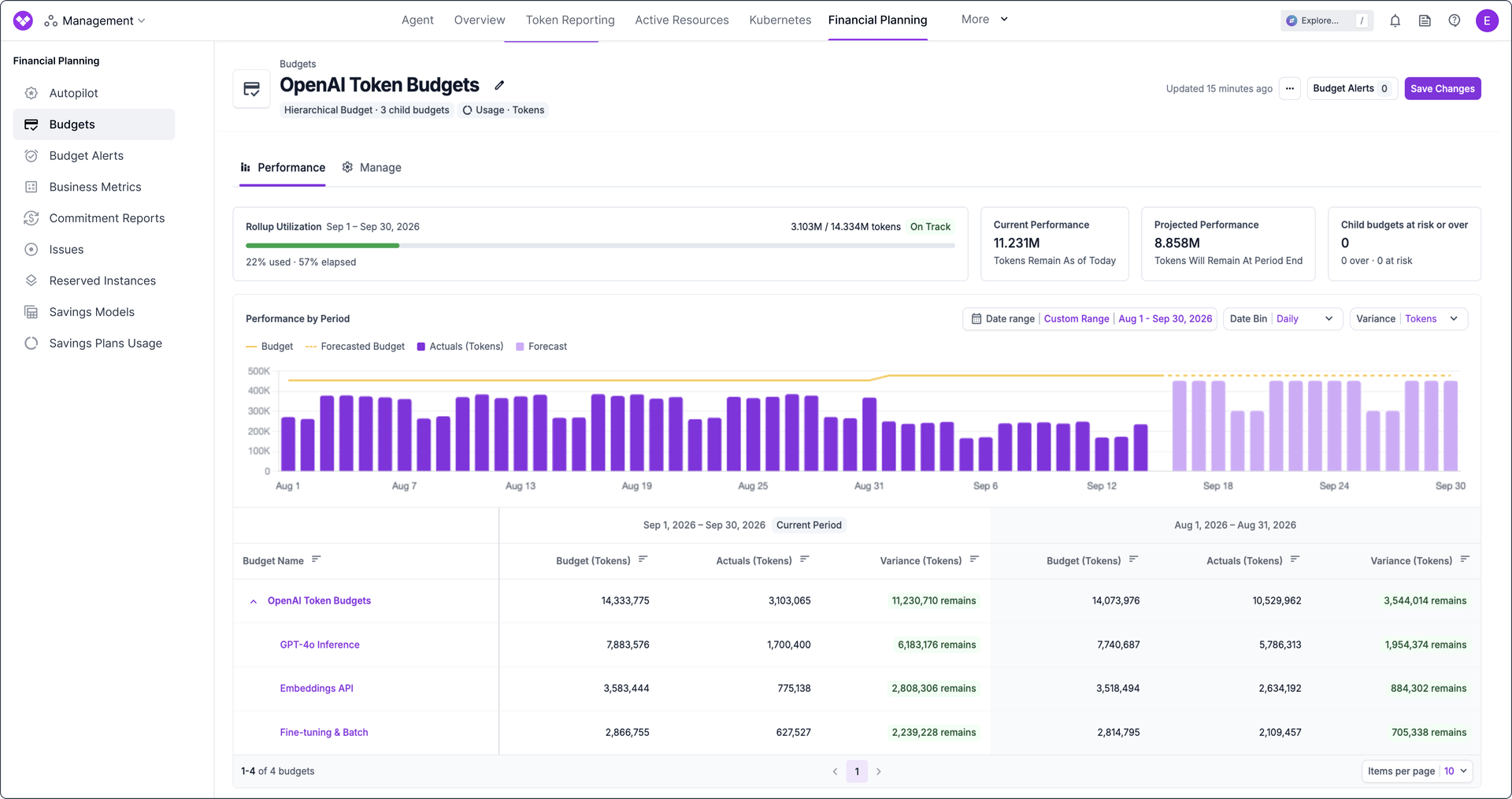The width and height of the screenshot is (1512, 799).
Task: Open the GPT-4o Inference budget
Action: coord(320,645)
